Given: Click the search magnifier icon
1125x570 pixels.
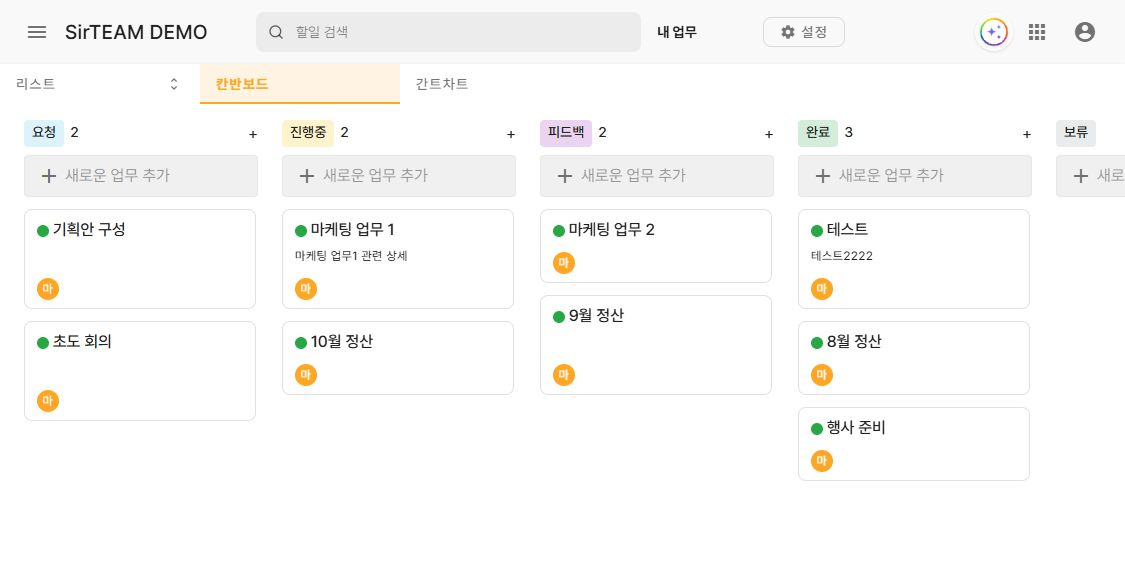Looking at the screenshot, I should click(x=276, y=32).
